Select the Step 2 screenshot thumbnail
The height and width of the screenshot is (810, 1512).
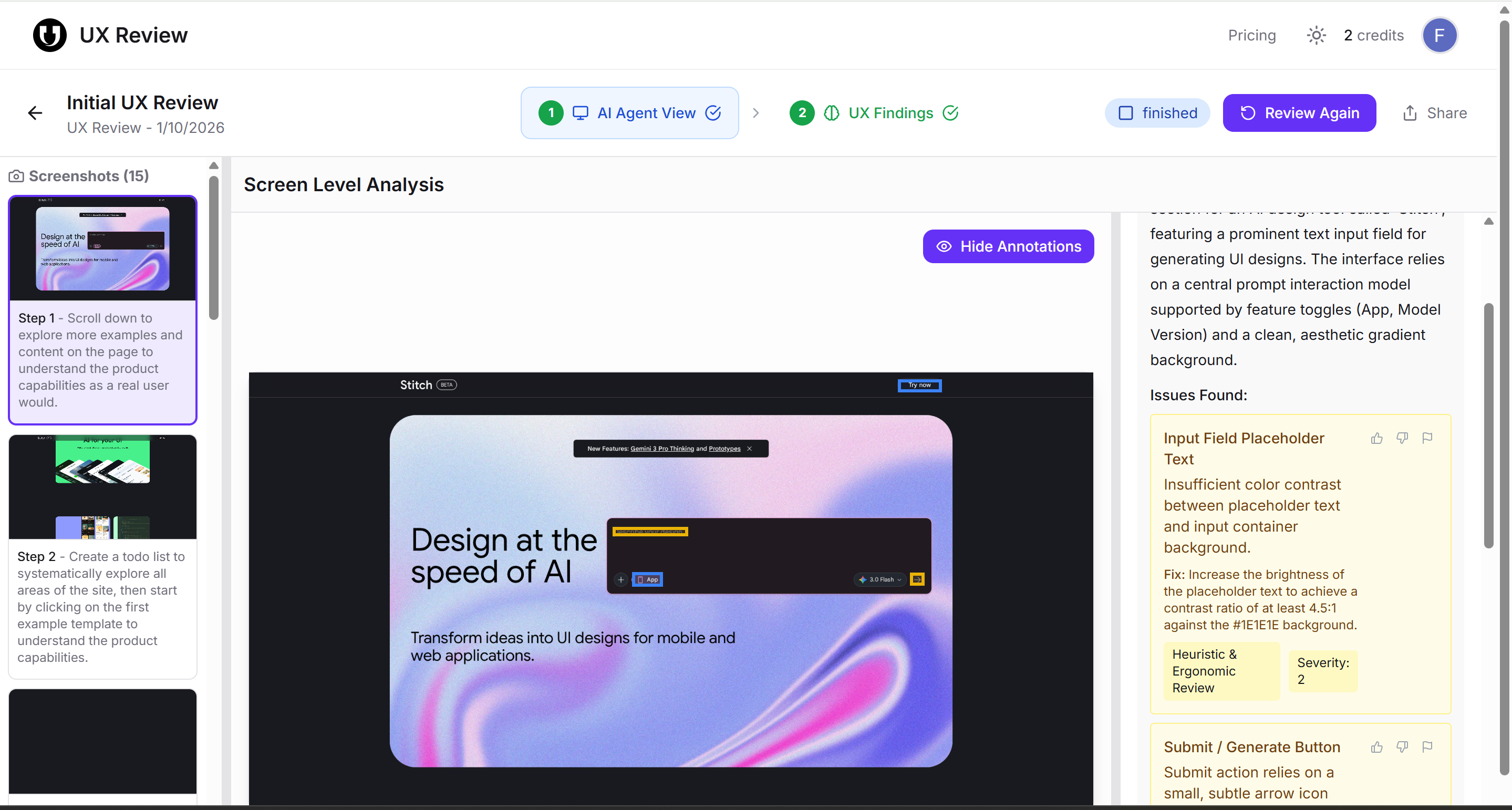[x=102, y=486]
